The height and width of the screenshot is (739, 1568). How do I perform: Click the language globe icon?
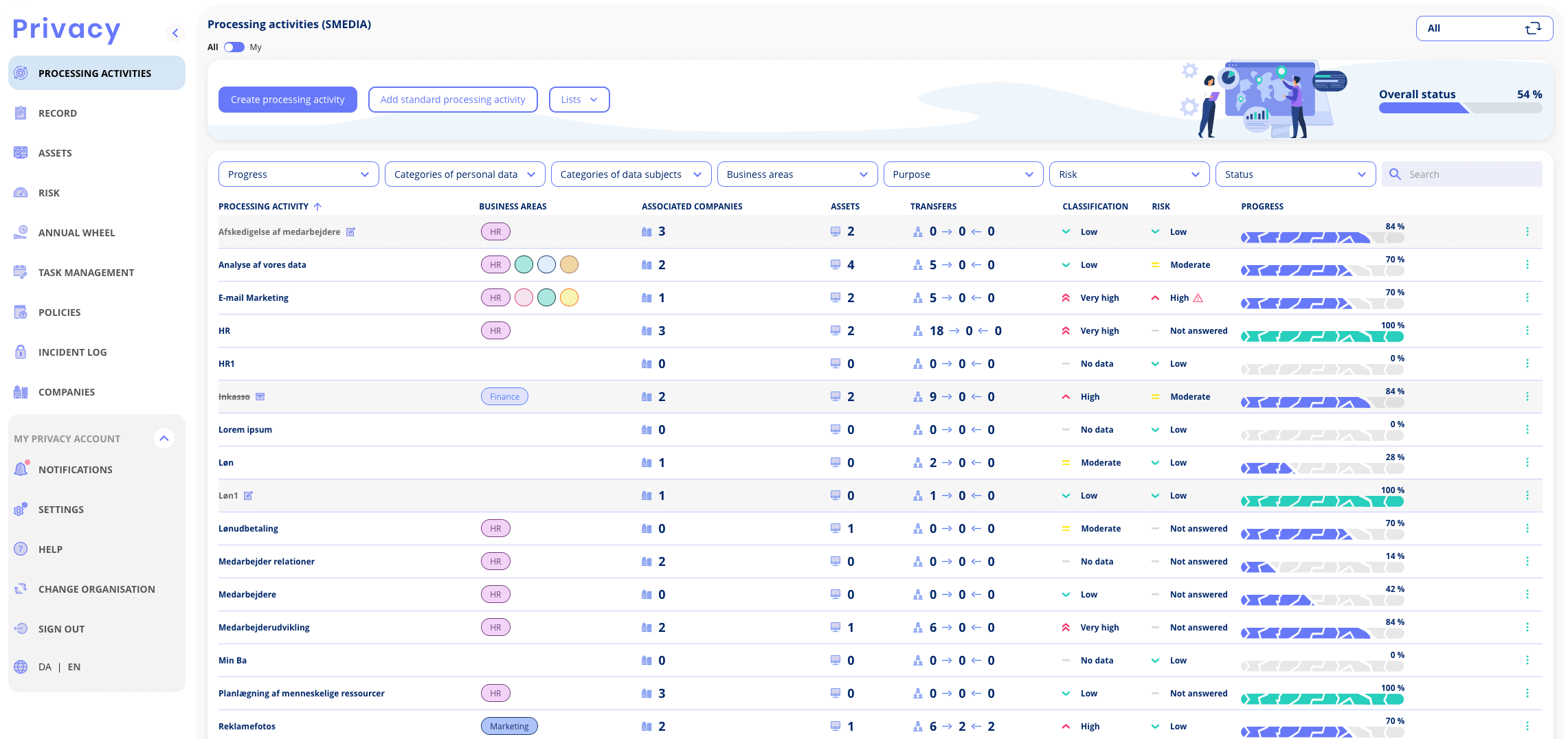[x=21, y=667]
